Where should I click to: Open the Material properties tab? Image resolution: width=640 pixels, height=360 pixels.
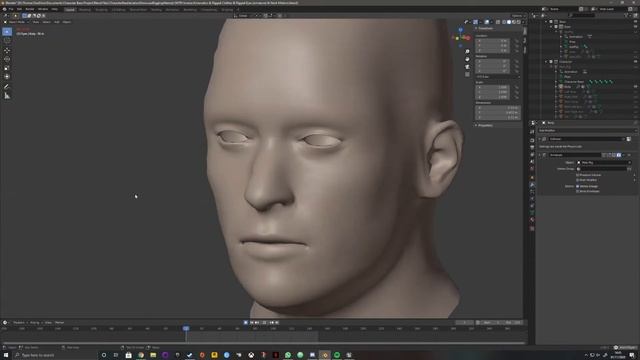(x=532, y=220)
